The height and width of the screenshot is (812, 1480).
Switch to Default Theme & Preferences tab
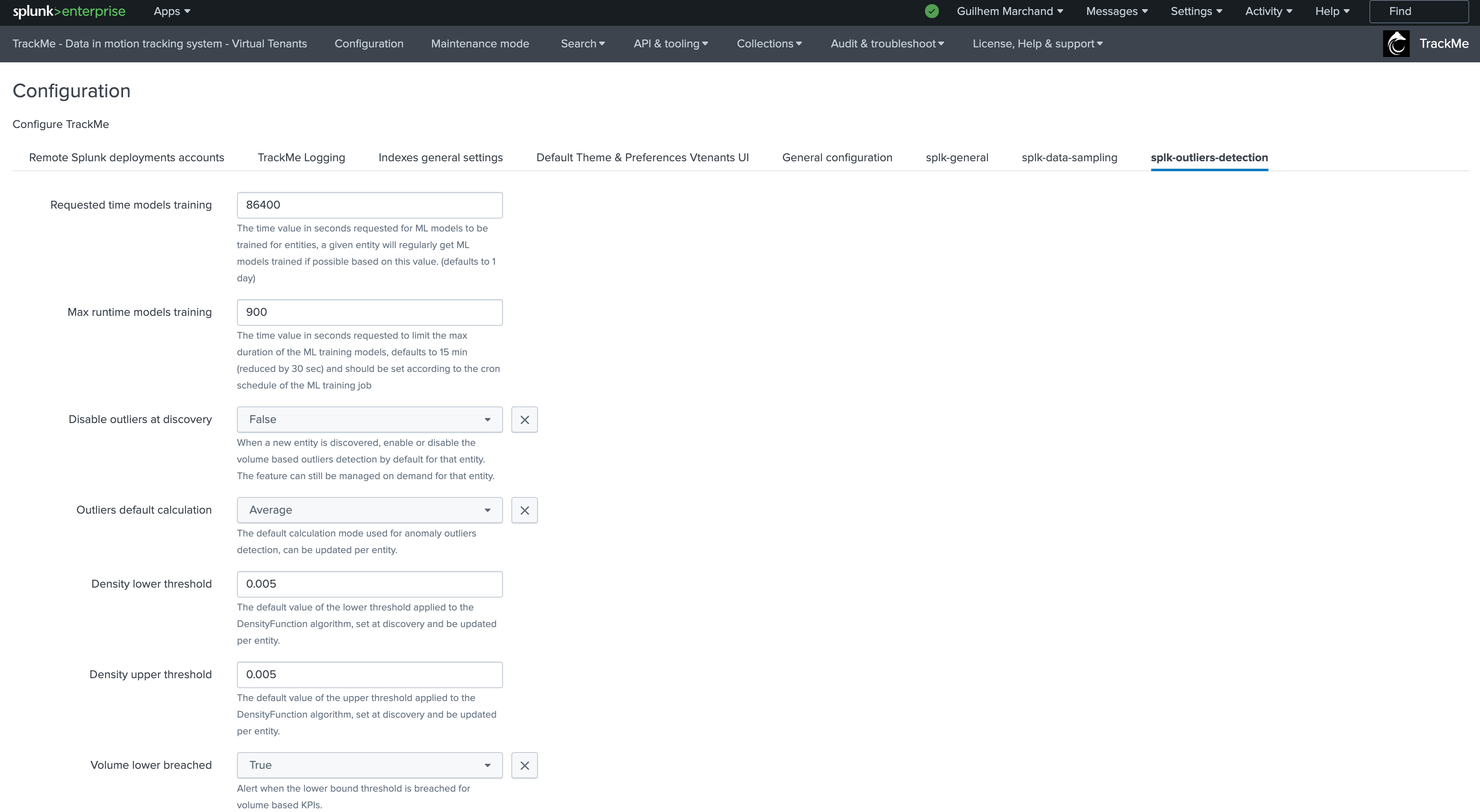[642, 158]
